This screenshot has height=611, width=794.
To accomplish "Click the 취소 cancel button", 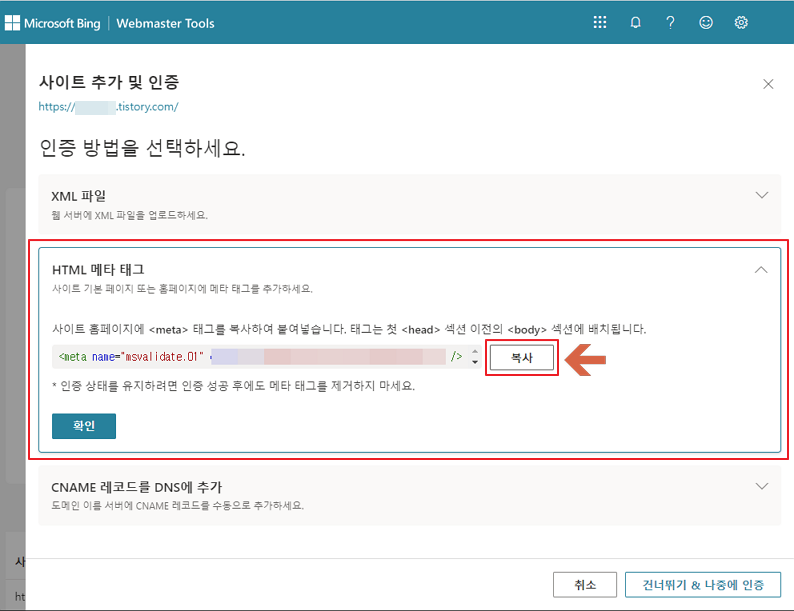I will (584, 585).
